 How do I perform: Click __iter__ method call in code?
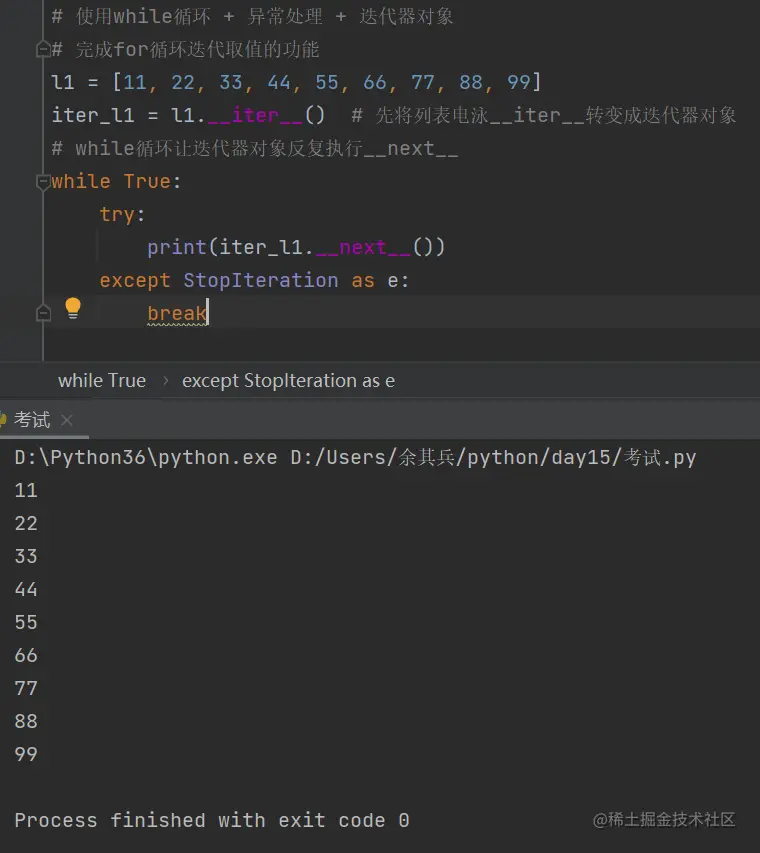pos(255,115)
